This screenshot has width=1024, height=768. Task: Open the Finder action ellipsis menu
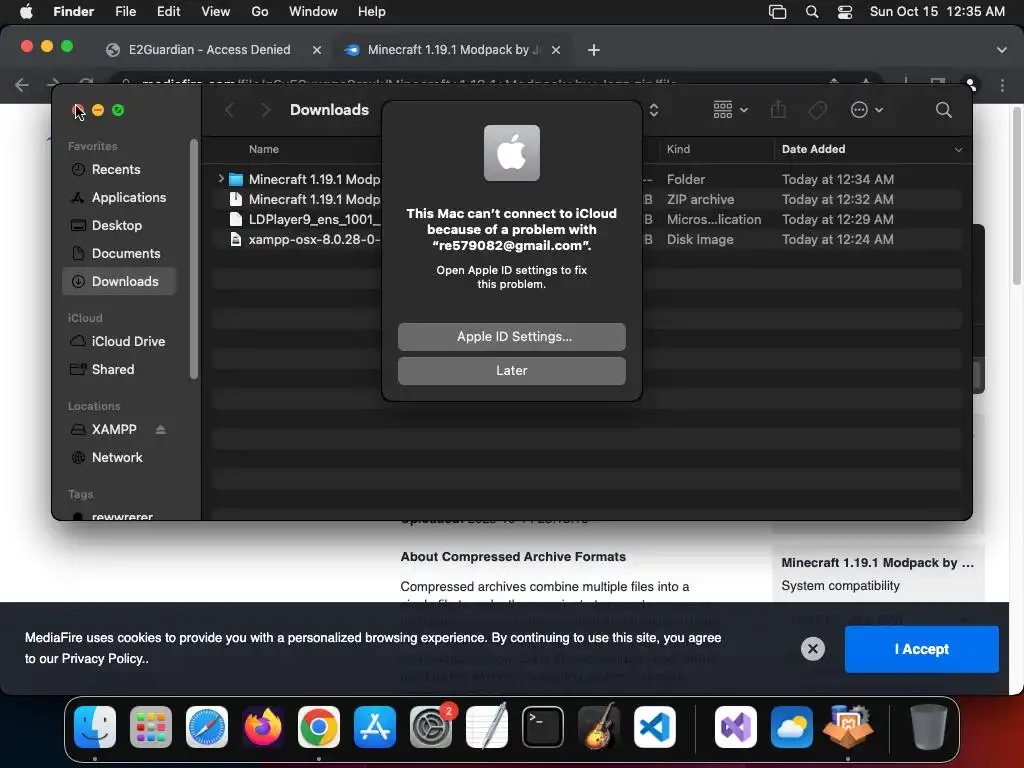tap(867, 110)
